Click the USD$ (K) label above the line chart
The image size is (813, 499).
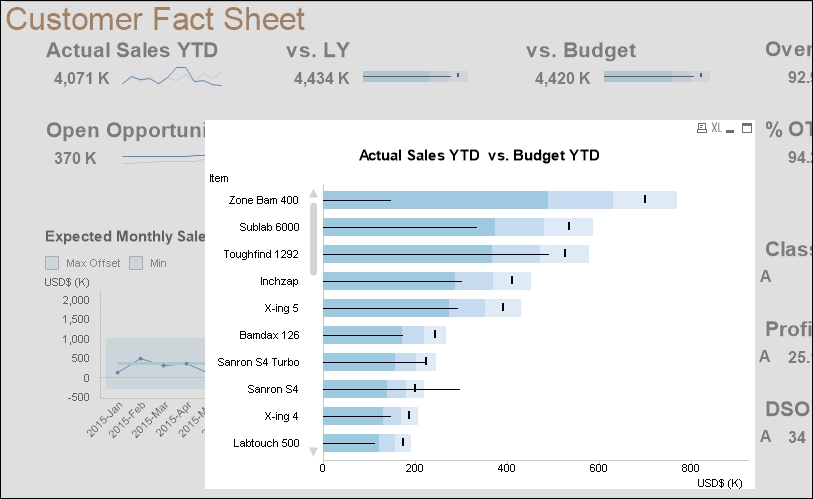(x=67, y=282)
